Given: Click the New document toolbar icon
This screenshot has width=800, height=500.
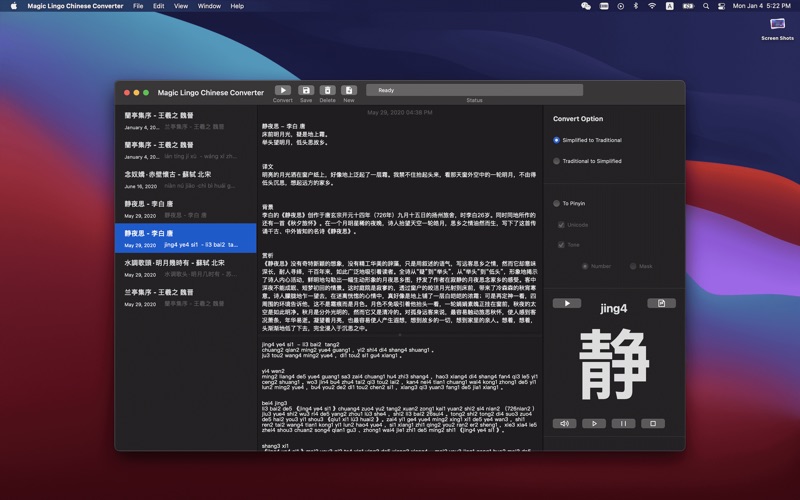Looking at the screenshot, I should (x=349, y=90).
